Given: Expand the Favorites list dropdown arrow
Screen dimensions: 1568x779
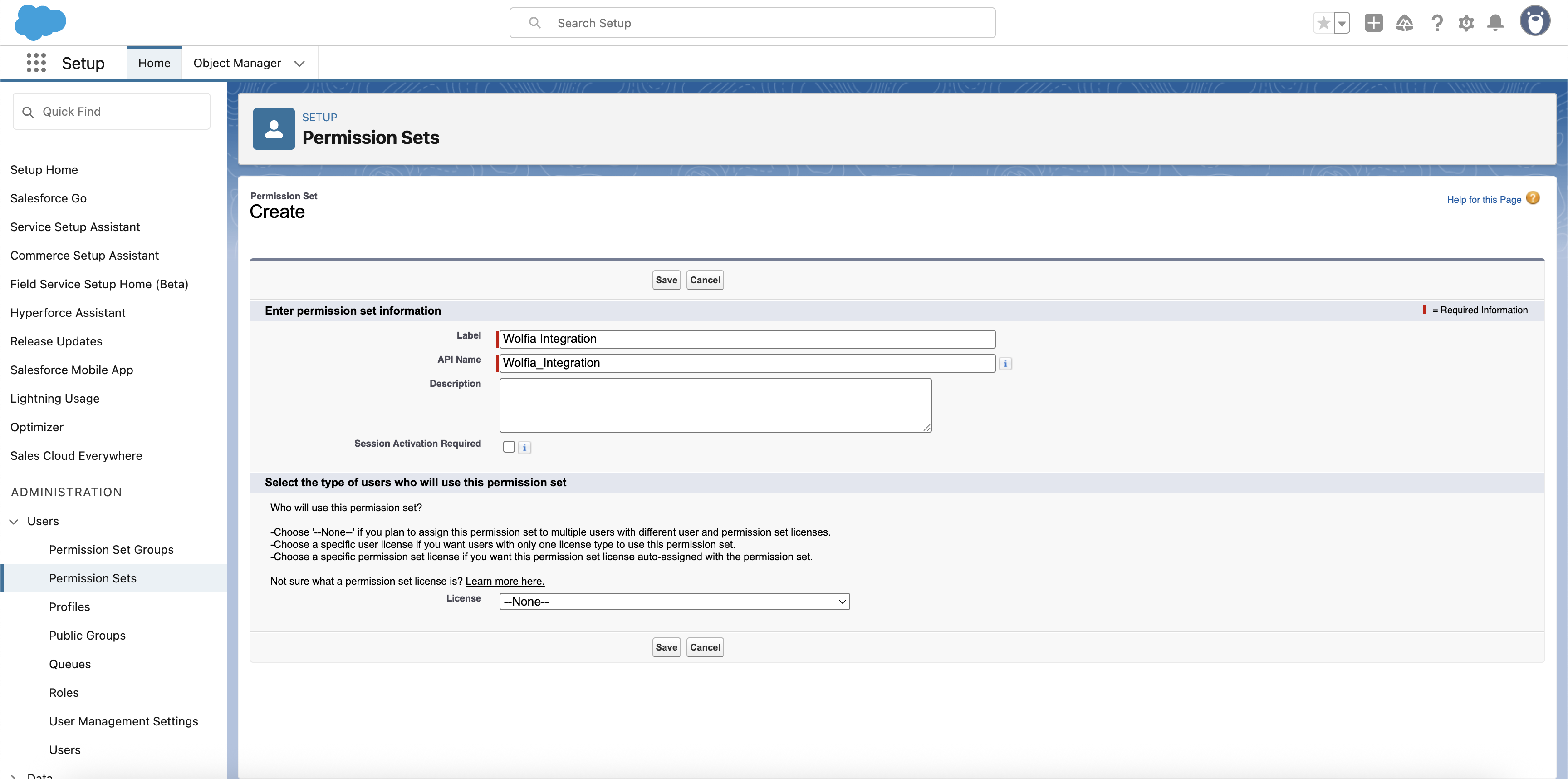Looking at the screenshot, I should 1342,24.
